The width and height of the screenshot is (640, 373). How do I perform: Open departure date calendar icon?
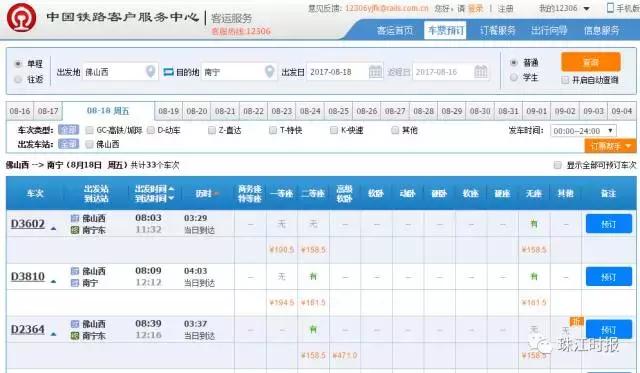click(375, 71)
